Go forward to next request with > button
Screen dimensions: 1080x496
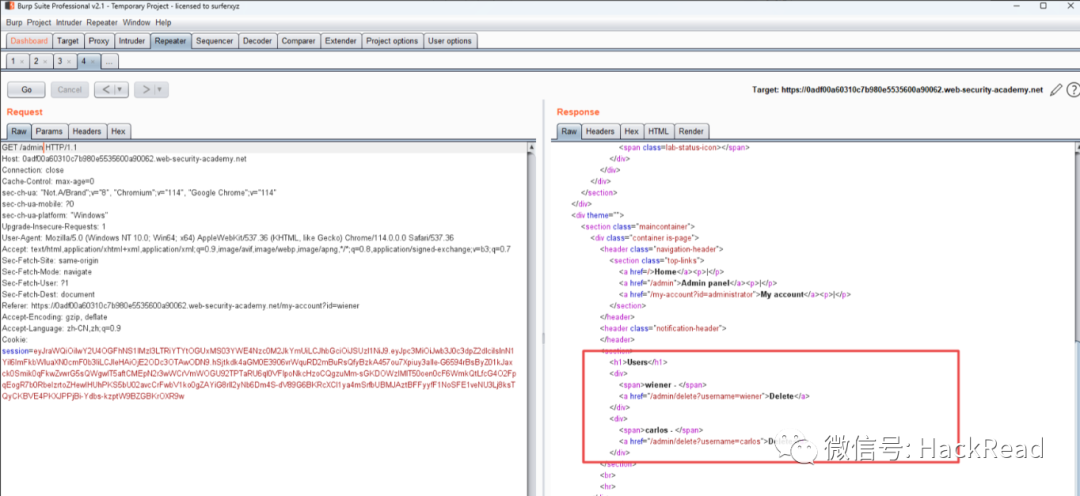[145, 90]
